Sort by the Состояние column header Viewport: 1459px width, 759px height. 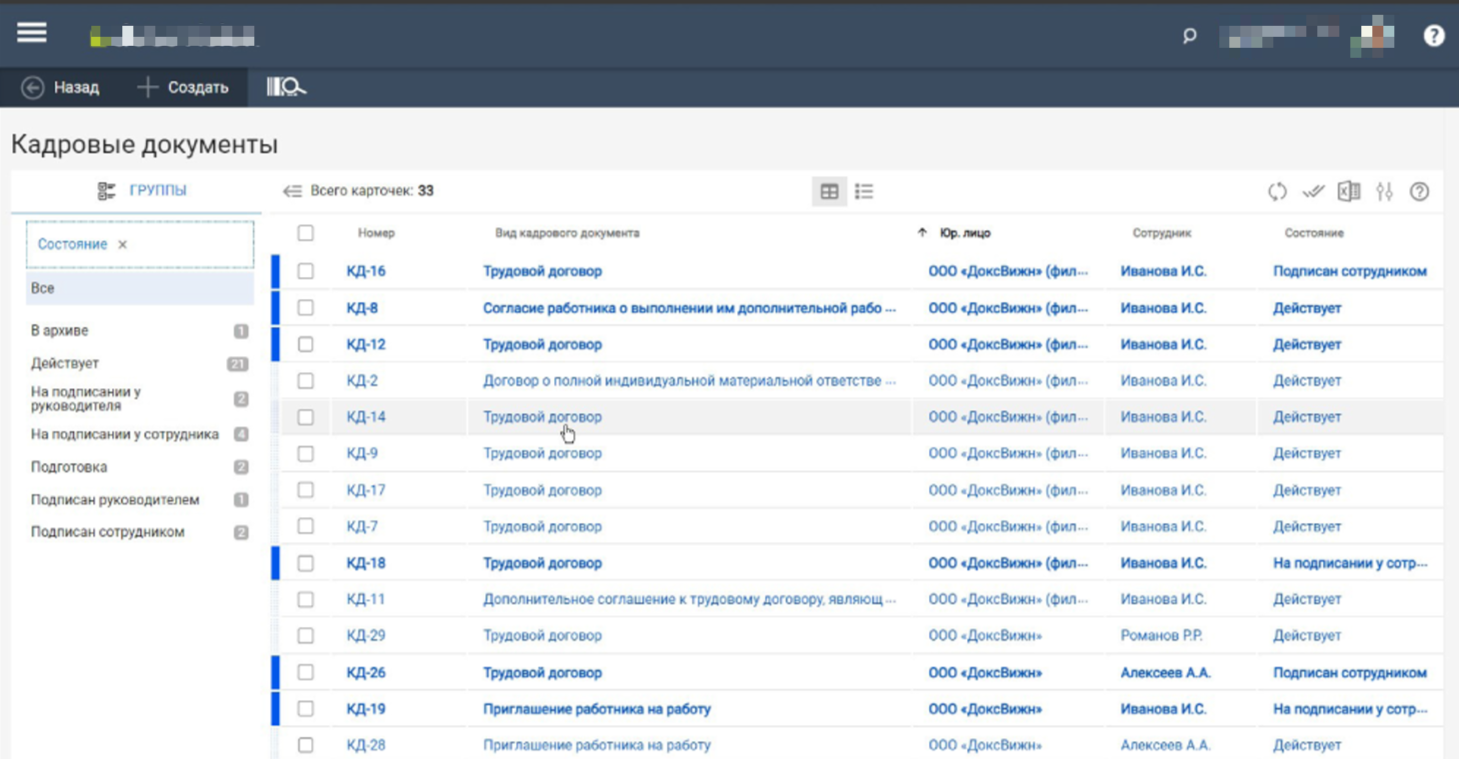coord(1314,233)
